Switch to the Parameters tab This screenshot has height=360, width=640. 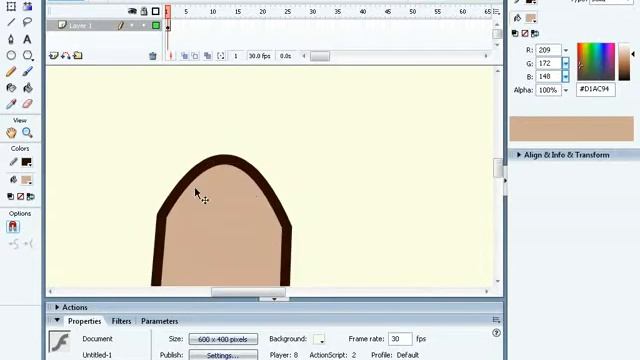[160, 321]
